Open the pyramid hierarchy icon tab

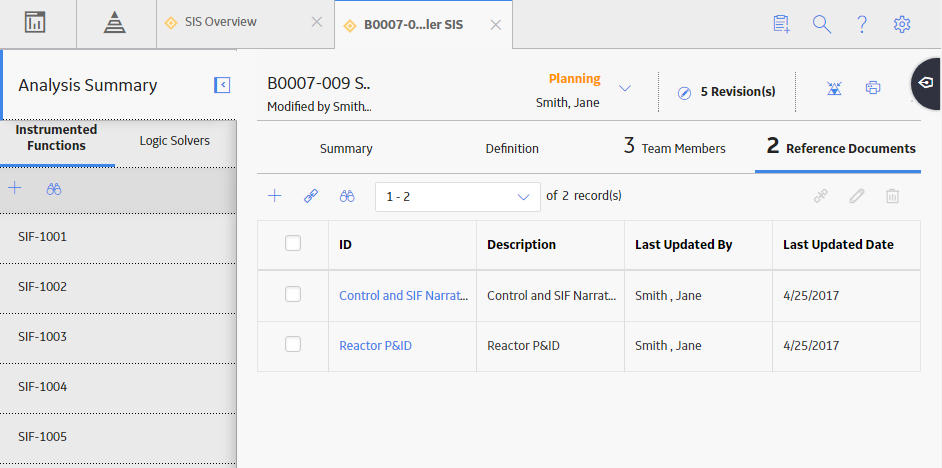[114, 23]
